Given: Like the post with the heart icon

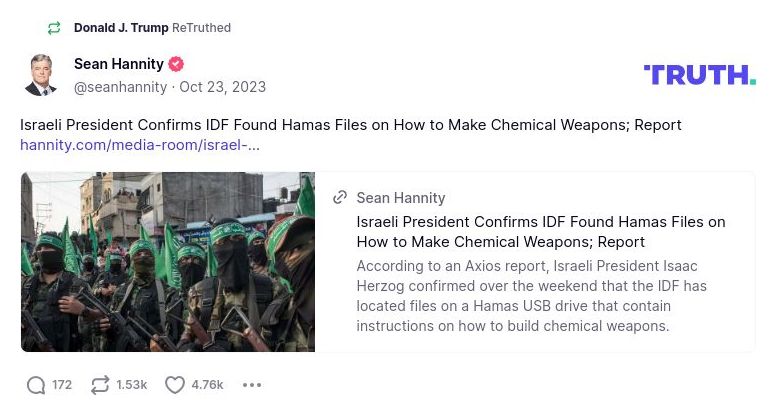Looking at the screenshot, I should (175, 385).
